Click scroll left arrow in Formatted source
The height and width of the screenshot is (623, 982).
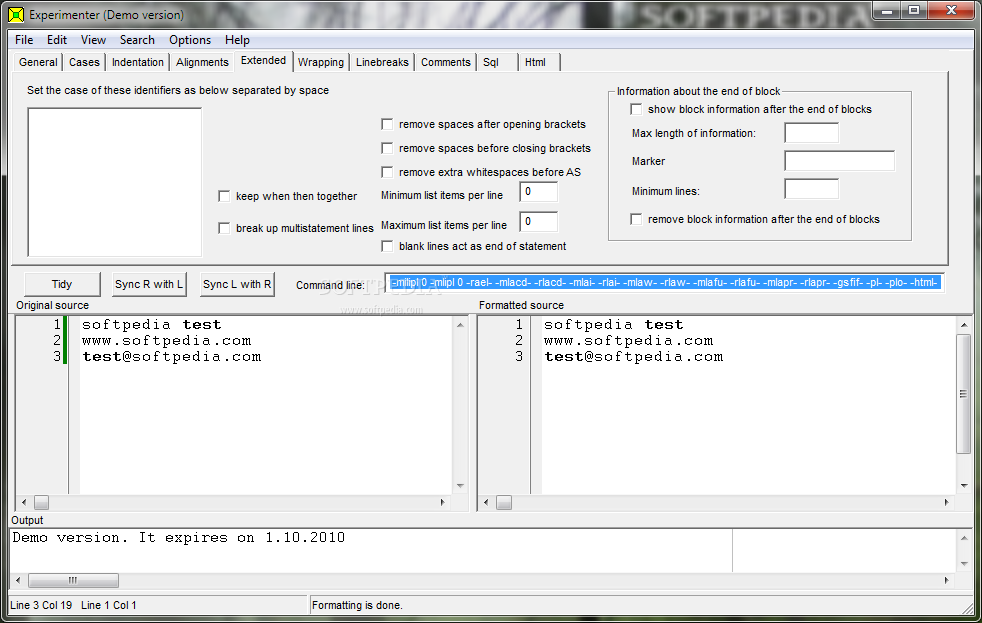coord(486,502)
